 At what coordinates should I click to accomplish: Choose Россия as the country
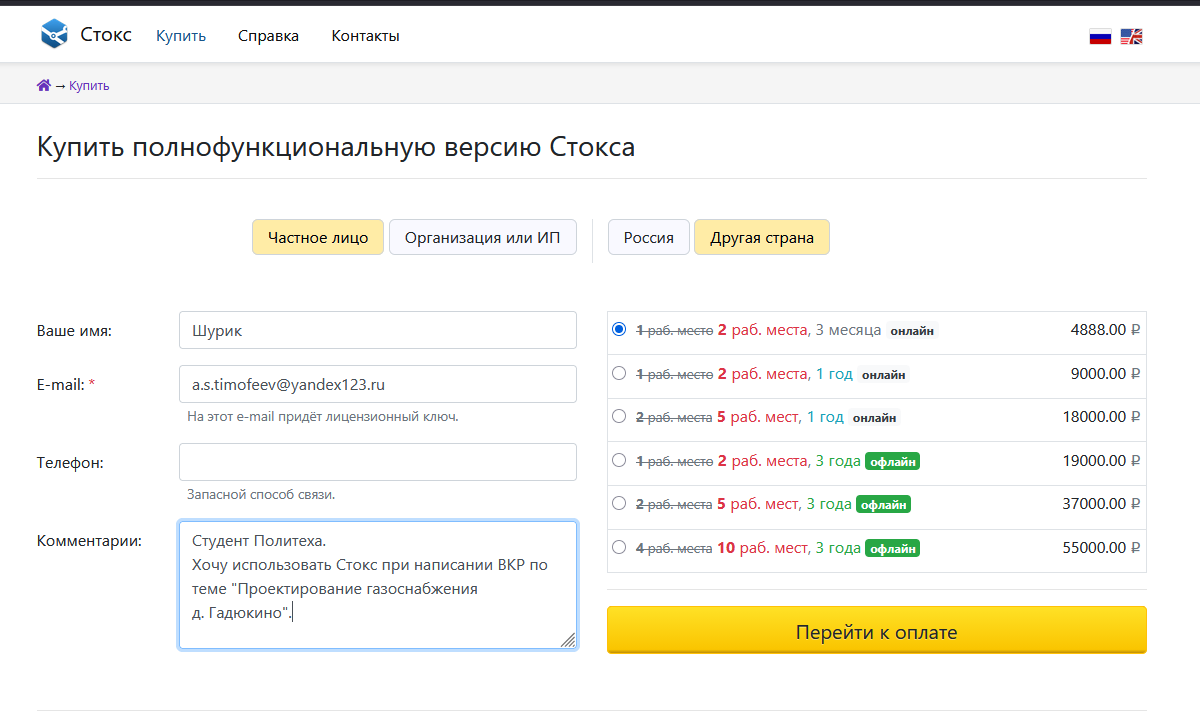648,238
